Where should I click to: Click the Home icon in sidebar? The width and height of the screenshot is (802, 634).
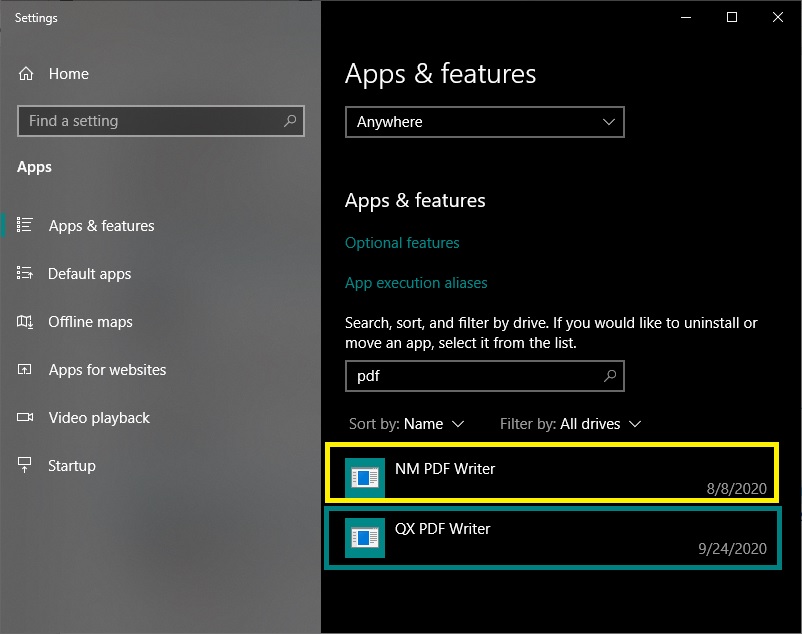(x=26, y=74)
